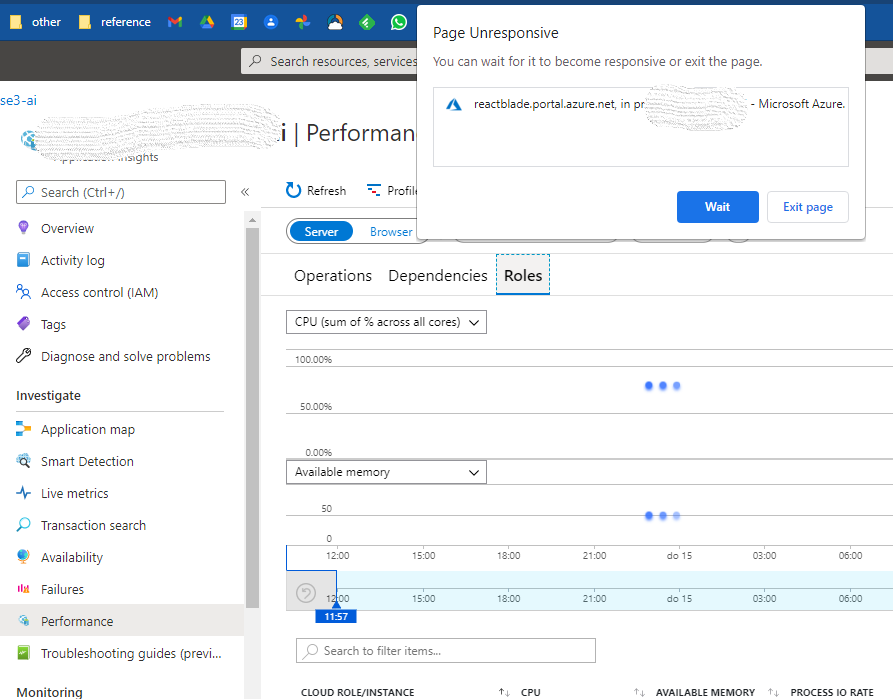Open the Available memory dropdown
The image size is (893, 699).
386,472
